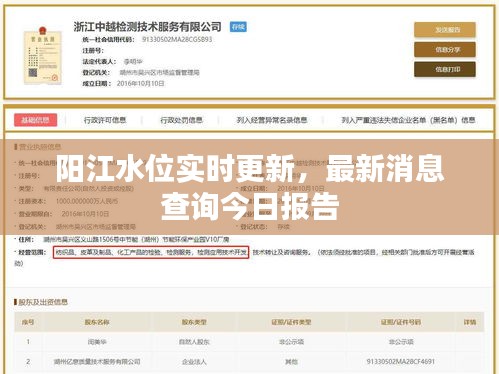
Task: Select the 基础信息 tab
Action: point(35,120)
